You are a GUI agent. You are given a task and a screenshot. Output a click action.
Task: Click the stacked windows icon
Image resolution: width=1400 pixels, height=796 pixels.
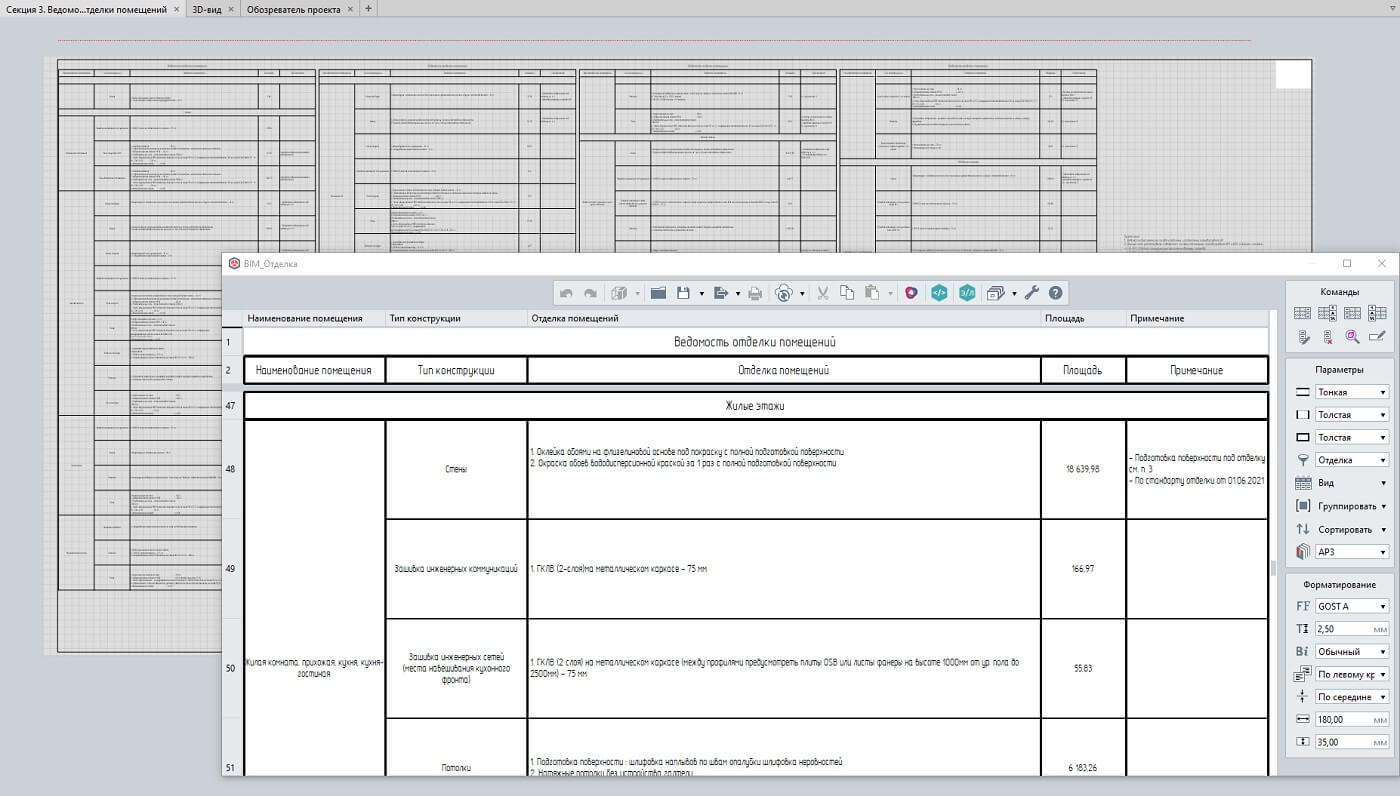point(995,293)
